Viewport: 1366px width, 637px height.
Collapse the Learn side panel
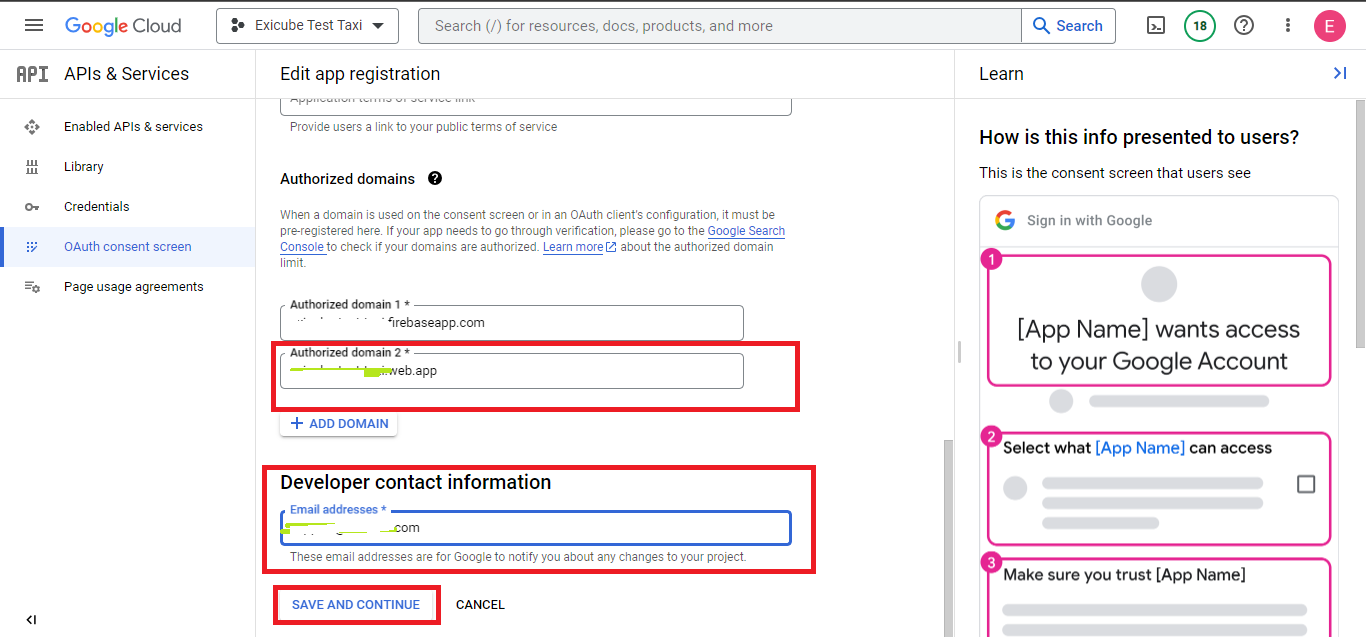(1340, 73)
